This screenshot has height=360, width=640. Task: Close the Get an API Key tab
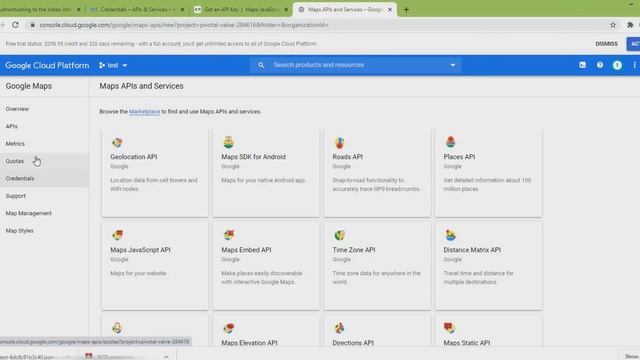286,9
